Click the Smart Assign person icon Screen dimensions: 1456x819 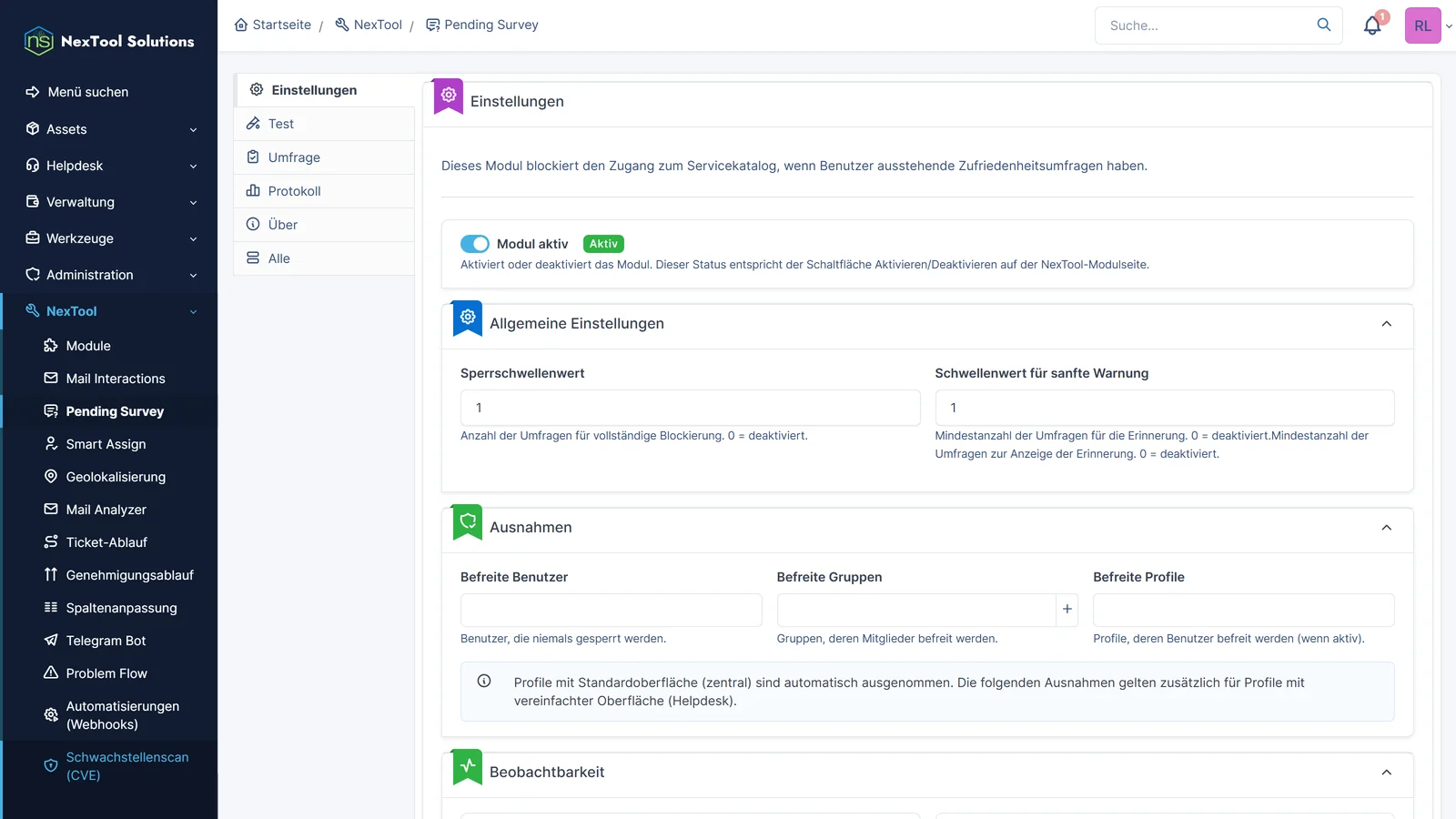tap(51, 444)
